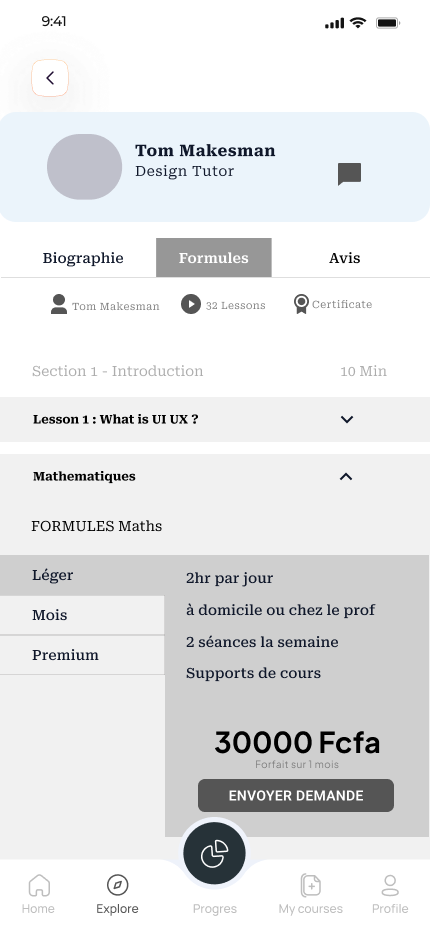Switch to the Biographie tab
The width and height of the screenshot is (430, 932).
point(83,258)
